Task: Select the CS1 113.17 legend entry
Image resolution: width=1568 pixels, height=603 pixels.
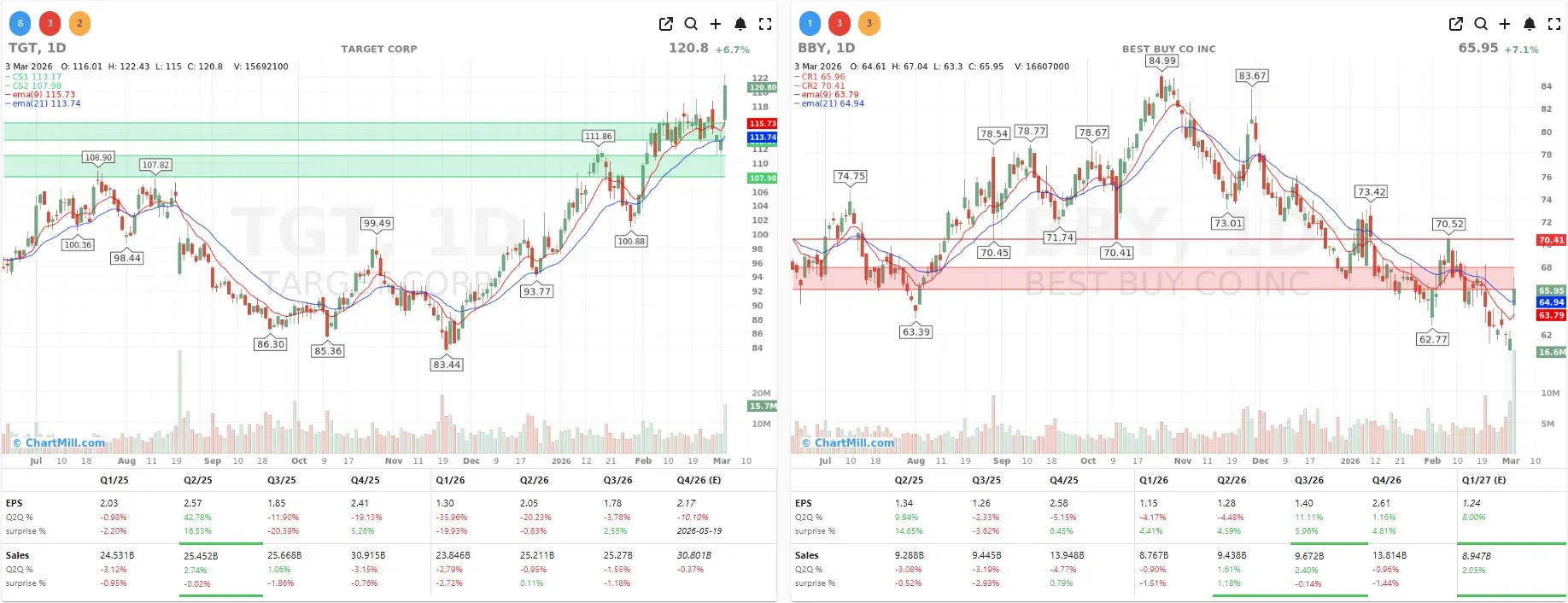Action: (x=34, y=77)
